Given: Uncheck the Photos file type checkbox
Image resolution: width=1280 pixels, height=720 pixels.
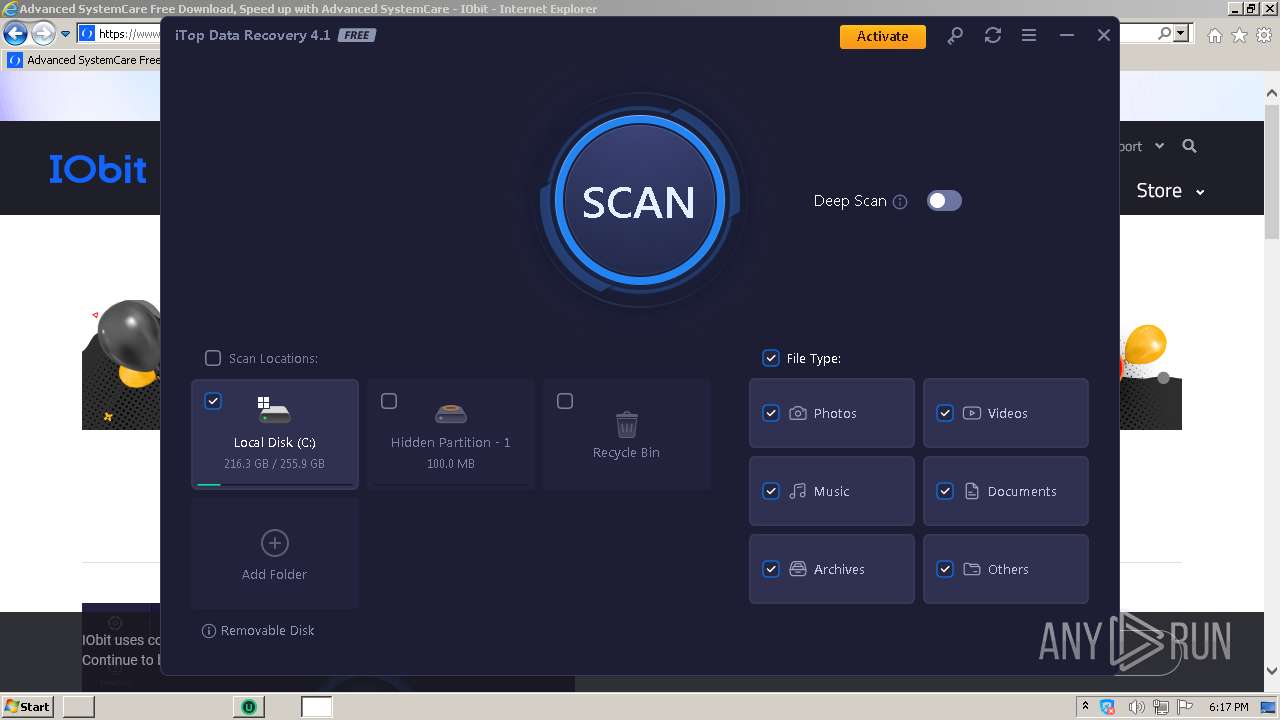Looking at the screenshot, I should click(771, 413).
